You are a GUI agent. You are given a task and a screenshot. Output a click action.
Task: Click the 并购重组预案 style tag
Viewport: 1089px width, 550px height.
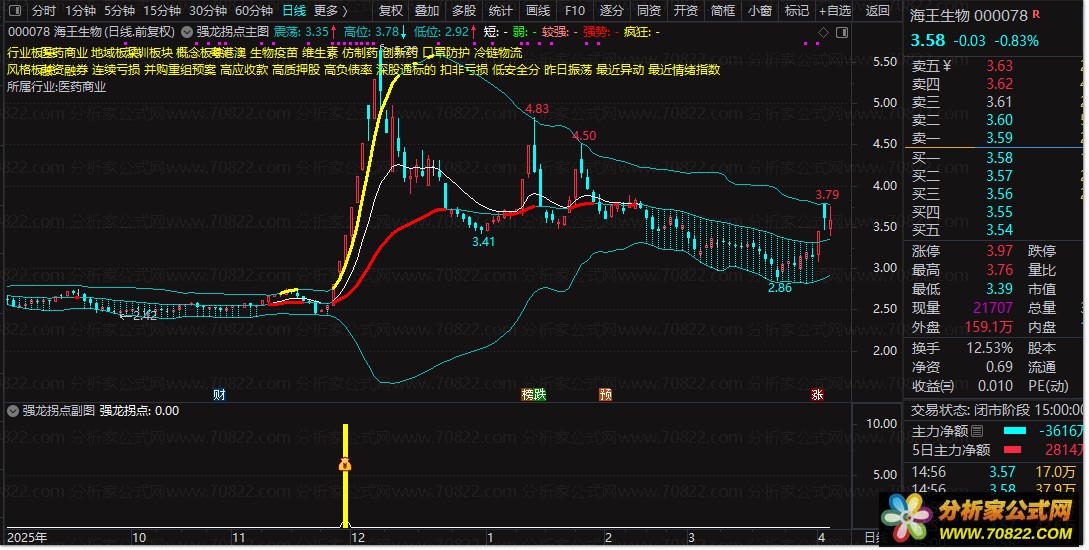(x=180, y=70)
